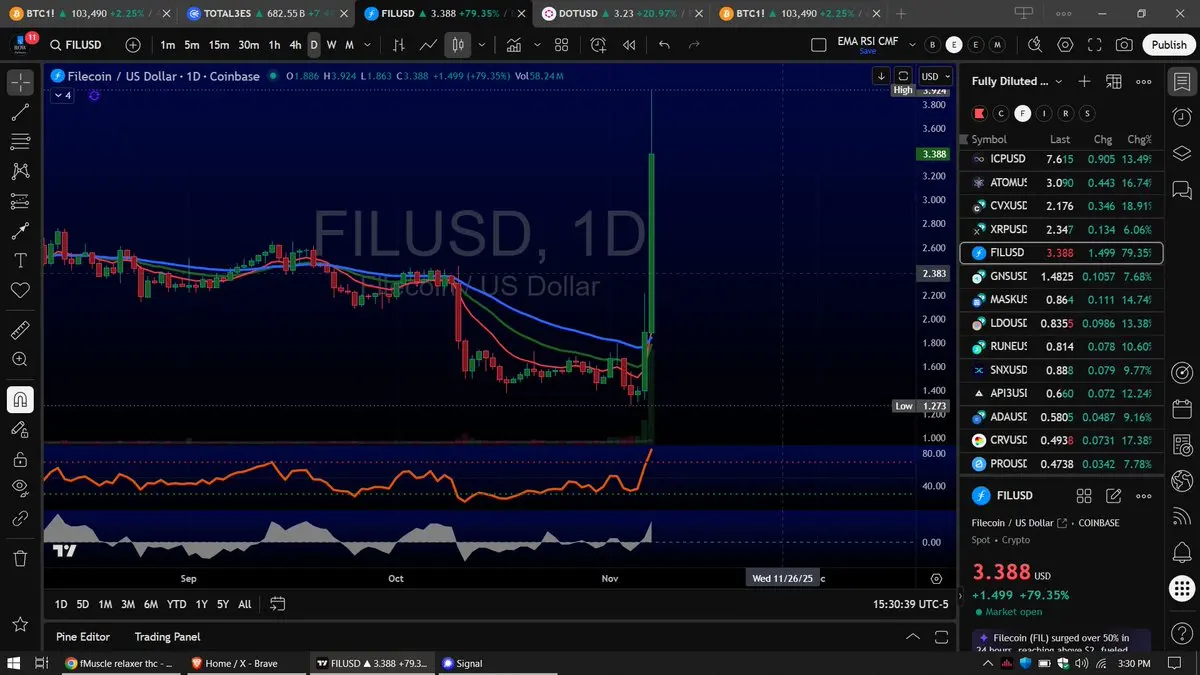Collapse the indicator legend showing 4
The image size is (1200, 675).
(62, 95)
